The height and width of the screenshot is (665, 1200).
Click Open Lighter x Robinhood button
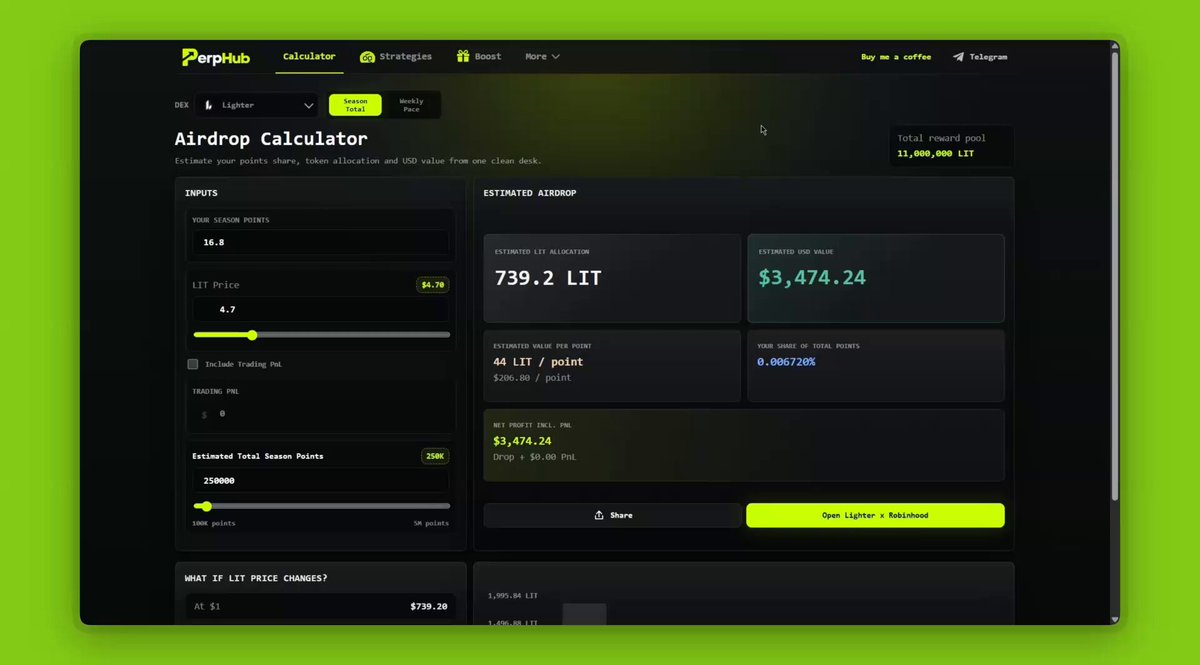(x=875, y=515)
